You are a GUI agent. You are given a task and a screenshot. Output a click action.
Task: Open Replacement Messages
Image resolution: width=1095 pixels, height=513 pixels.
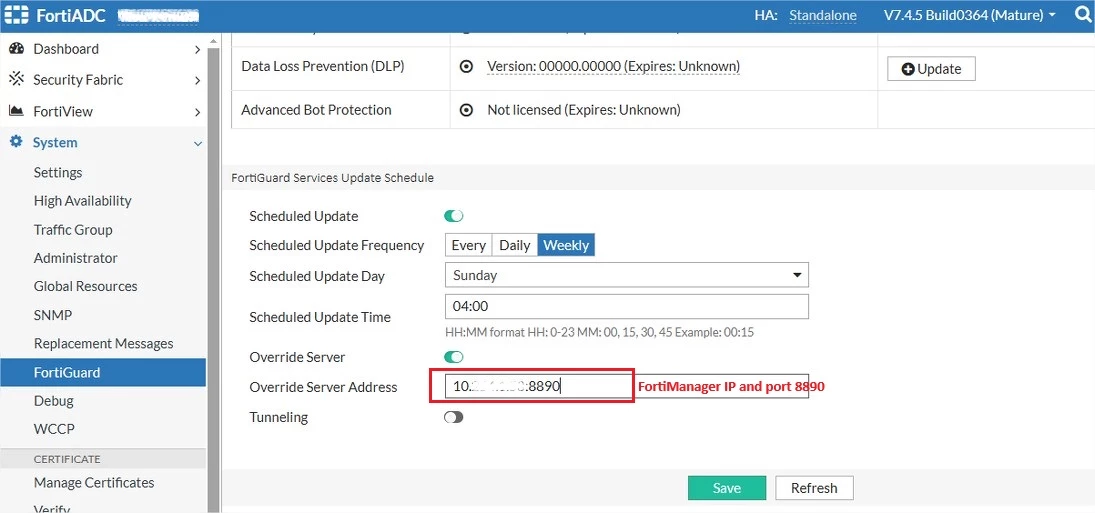pyautogui.click(x=103, y=343)
